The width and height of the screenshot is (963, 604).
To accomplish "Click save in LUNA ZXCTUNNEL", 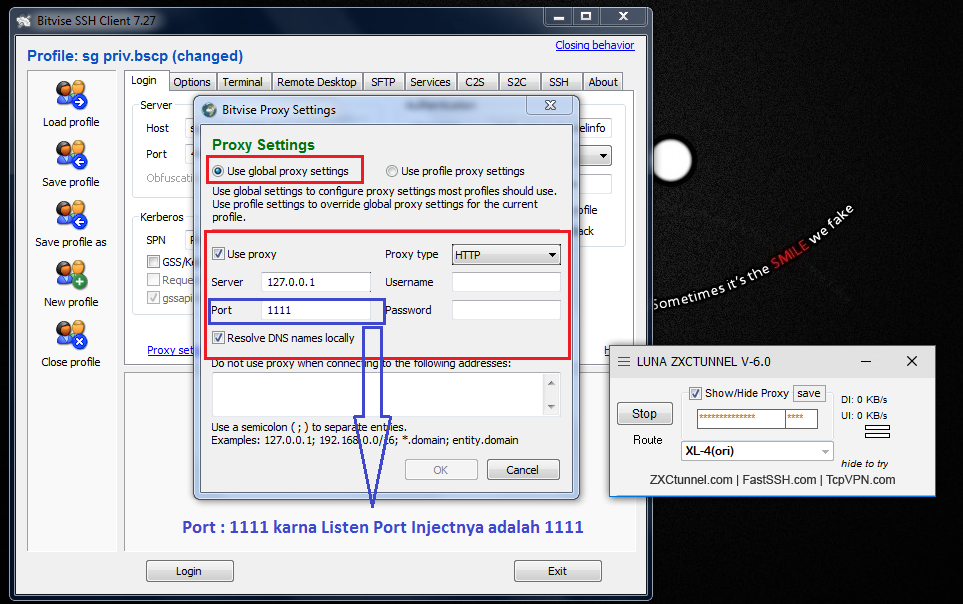I will (809, 393).
